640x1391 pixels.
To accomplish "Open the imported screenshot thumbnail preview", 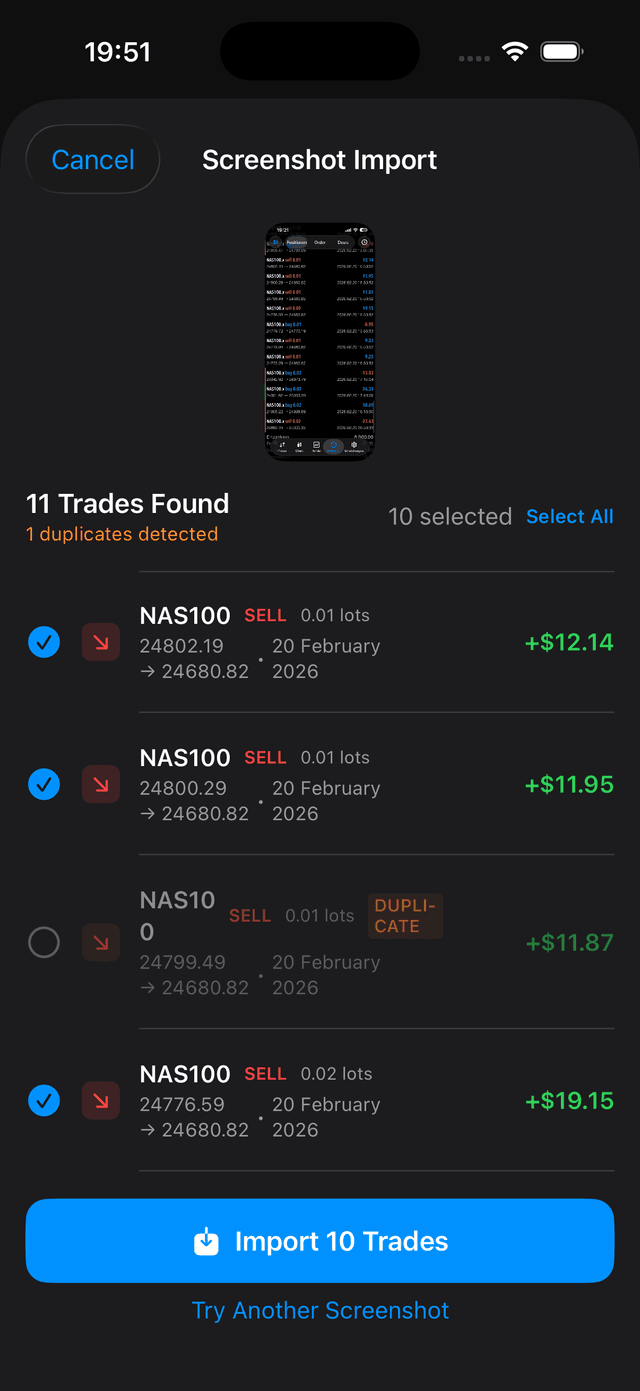I will (x=320, y=342).
